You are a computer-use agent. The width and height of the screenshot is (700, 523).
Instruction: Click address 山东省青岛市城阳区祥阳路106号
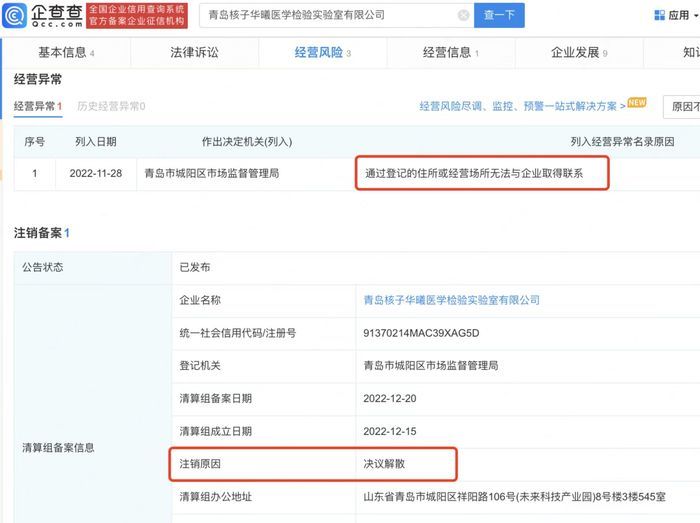tap(514, 497)
